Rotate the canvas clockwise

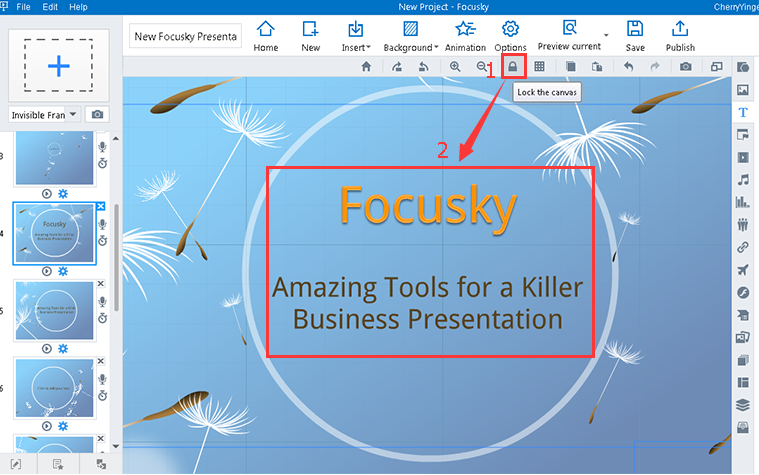[397, 67]
